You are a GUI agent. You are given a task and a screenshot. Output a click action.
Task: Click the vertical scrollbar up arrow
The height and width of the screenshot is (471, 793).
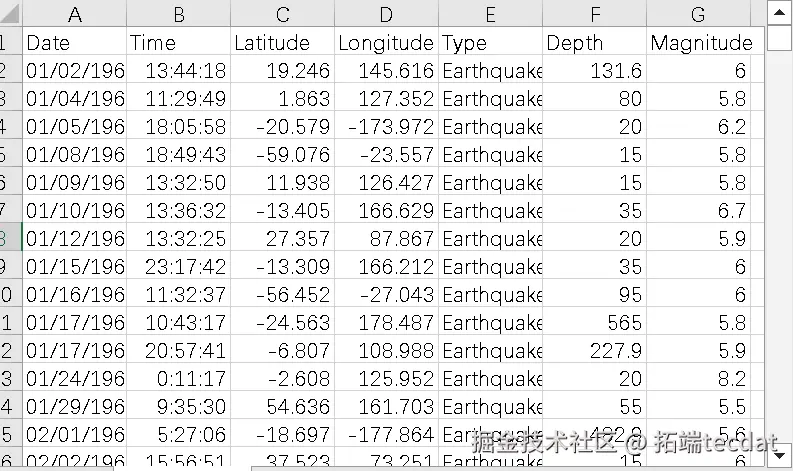779,13
